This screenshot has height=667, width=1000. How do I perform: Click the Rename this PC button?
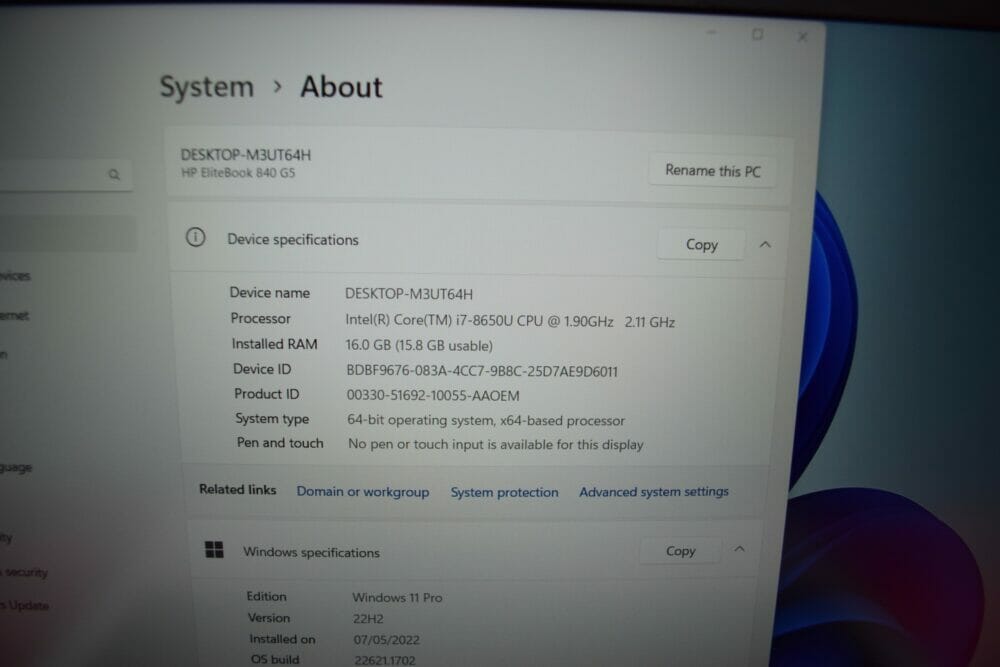712,170
